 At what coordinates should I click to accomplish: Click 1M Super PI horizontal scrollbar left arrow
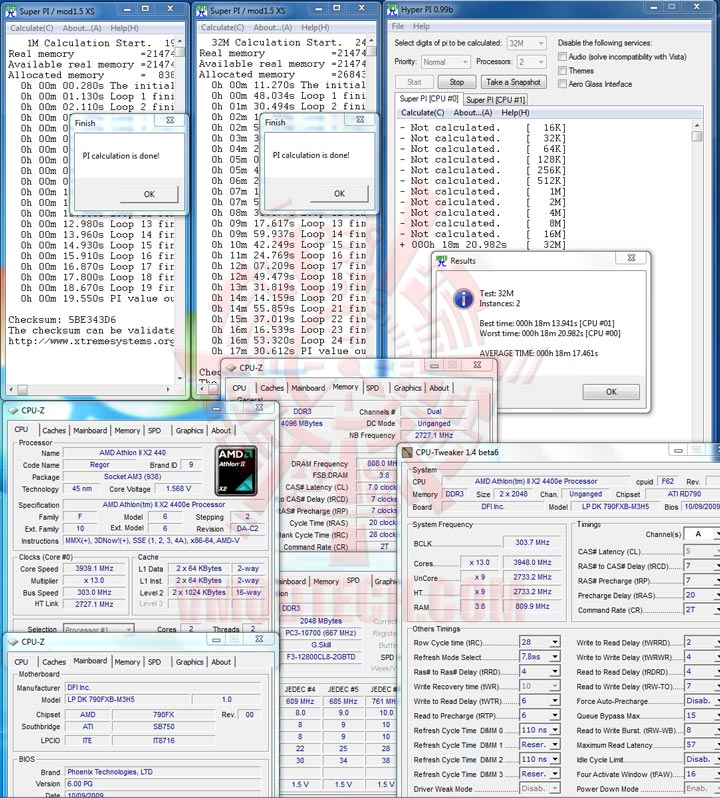[x=11, y=389]
